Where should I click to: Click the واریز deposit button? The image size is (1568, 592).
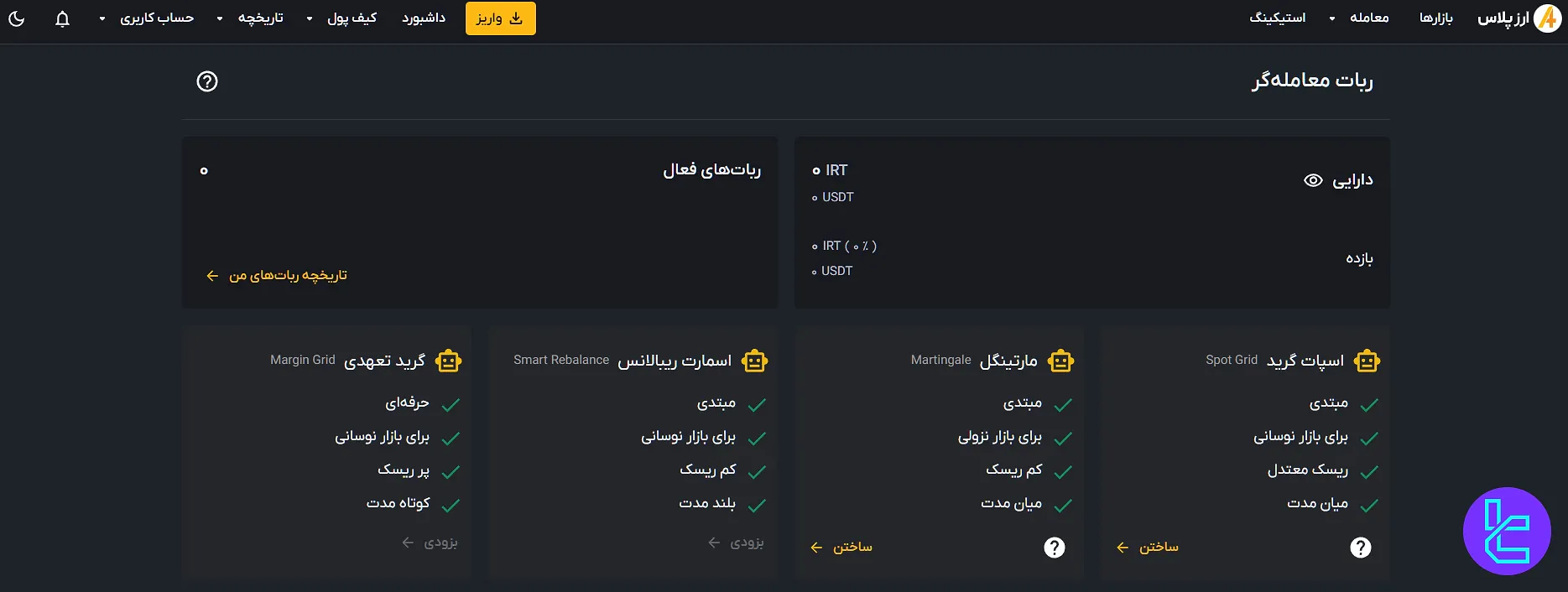point(501,18)
